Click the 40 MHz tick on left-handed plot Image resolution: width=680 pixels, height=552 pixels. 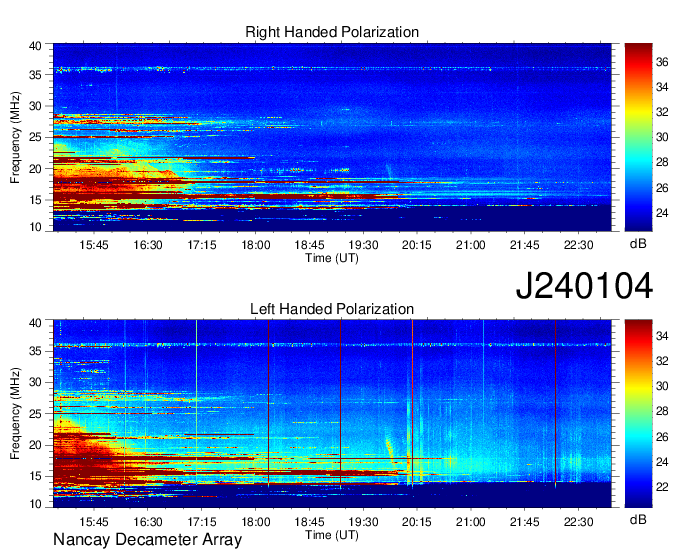pyautogui.click(x=35, y=323)
